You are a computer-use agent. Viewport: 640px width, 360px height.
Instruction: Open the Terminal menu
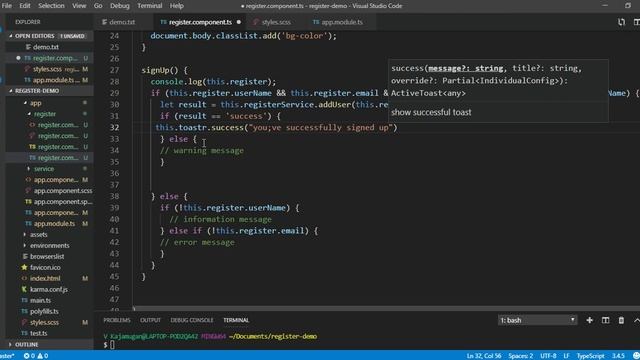pyautogui.click(x=149, y=6)
